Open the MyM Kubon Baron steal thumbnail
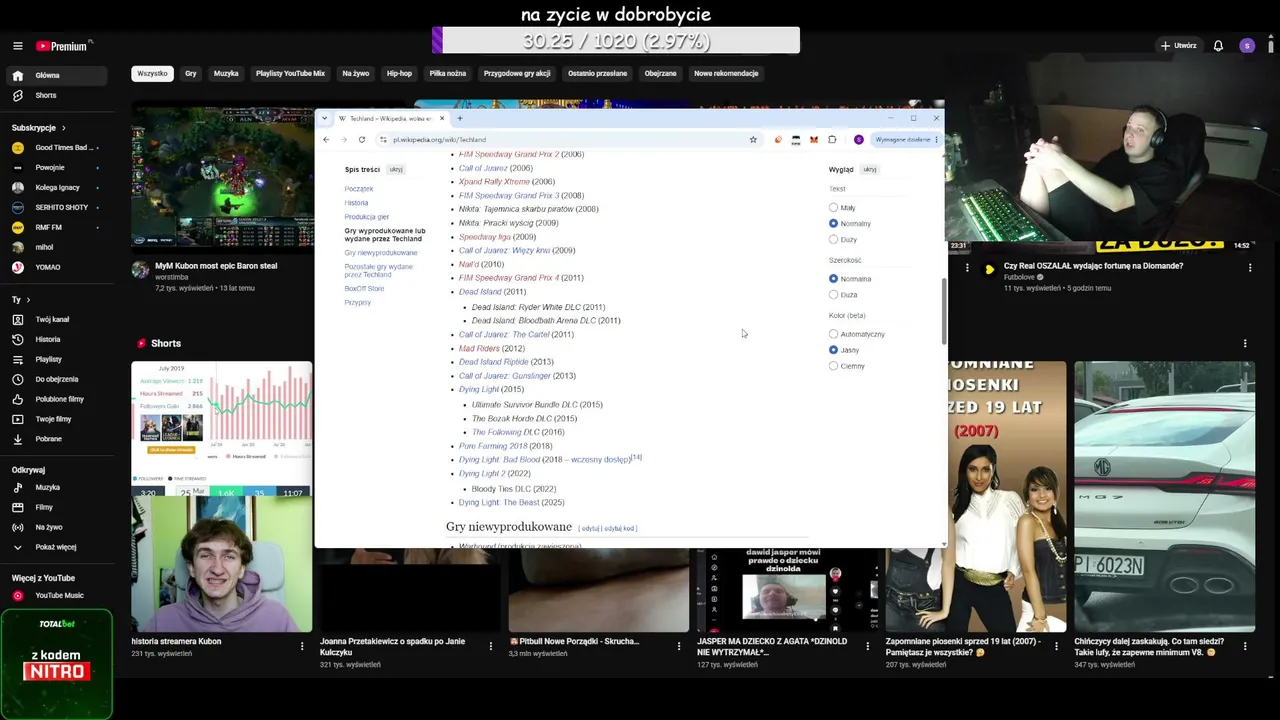The image size is (1280, 720). pos(222,176)
